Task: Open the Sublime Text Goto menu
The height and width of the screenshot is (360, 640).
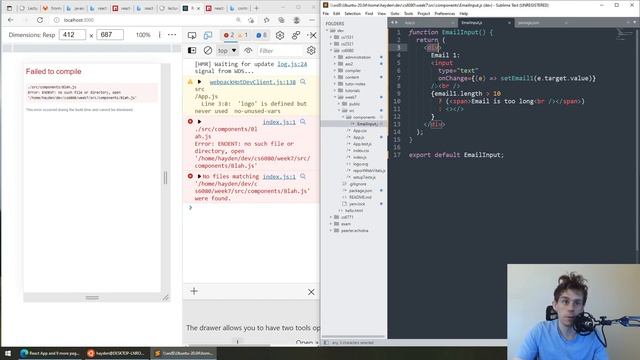Action: coord(395,13)
